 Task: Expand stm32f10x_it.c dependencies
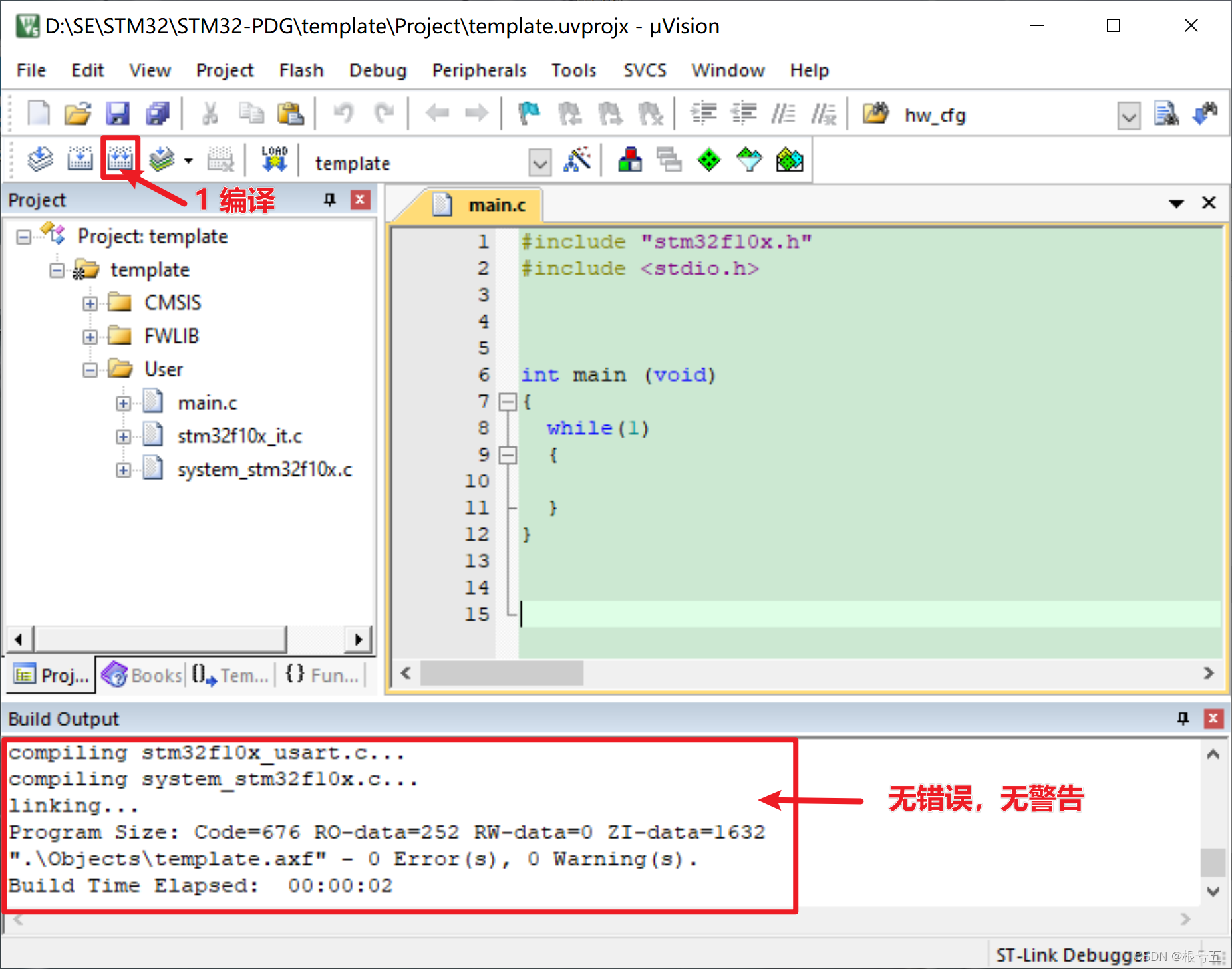tap(123, 436)
